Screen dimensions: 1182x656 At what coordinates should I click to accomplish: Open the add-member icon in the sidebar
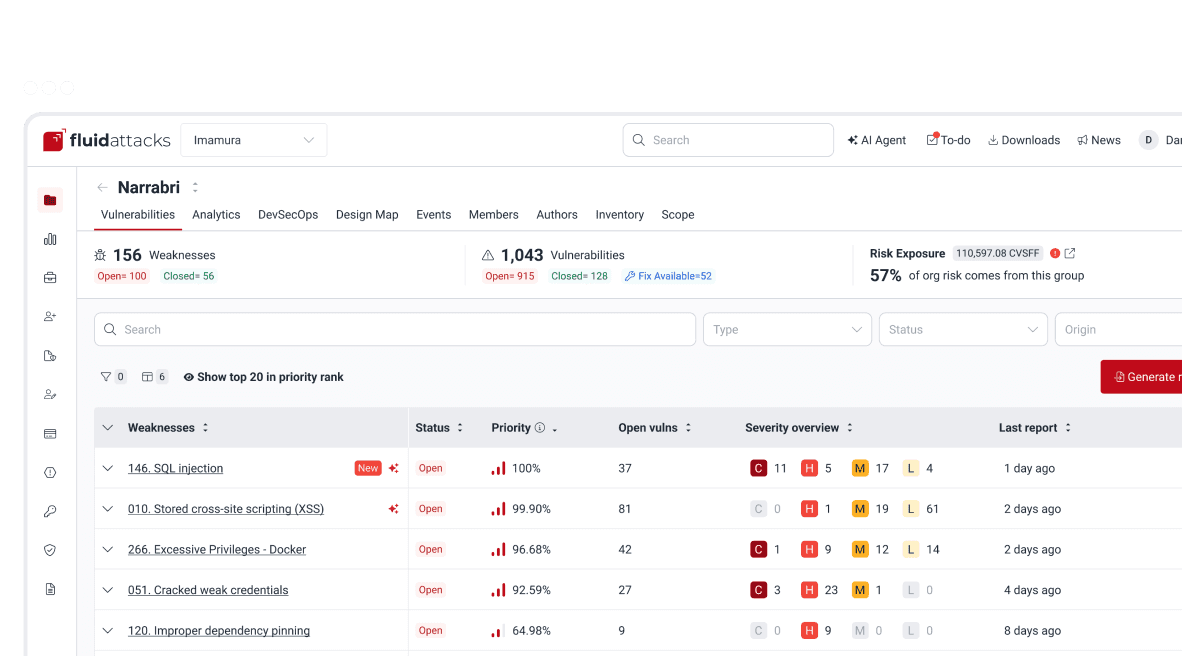[50, 316]
